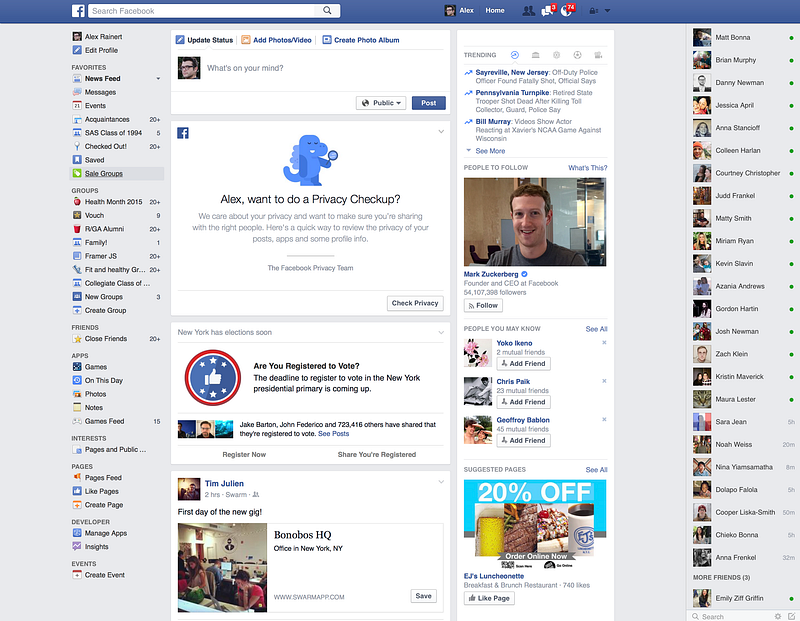Open chat settings gear icon
This screenshot has width=800, height=621.
pos(778,616)
